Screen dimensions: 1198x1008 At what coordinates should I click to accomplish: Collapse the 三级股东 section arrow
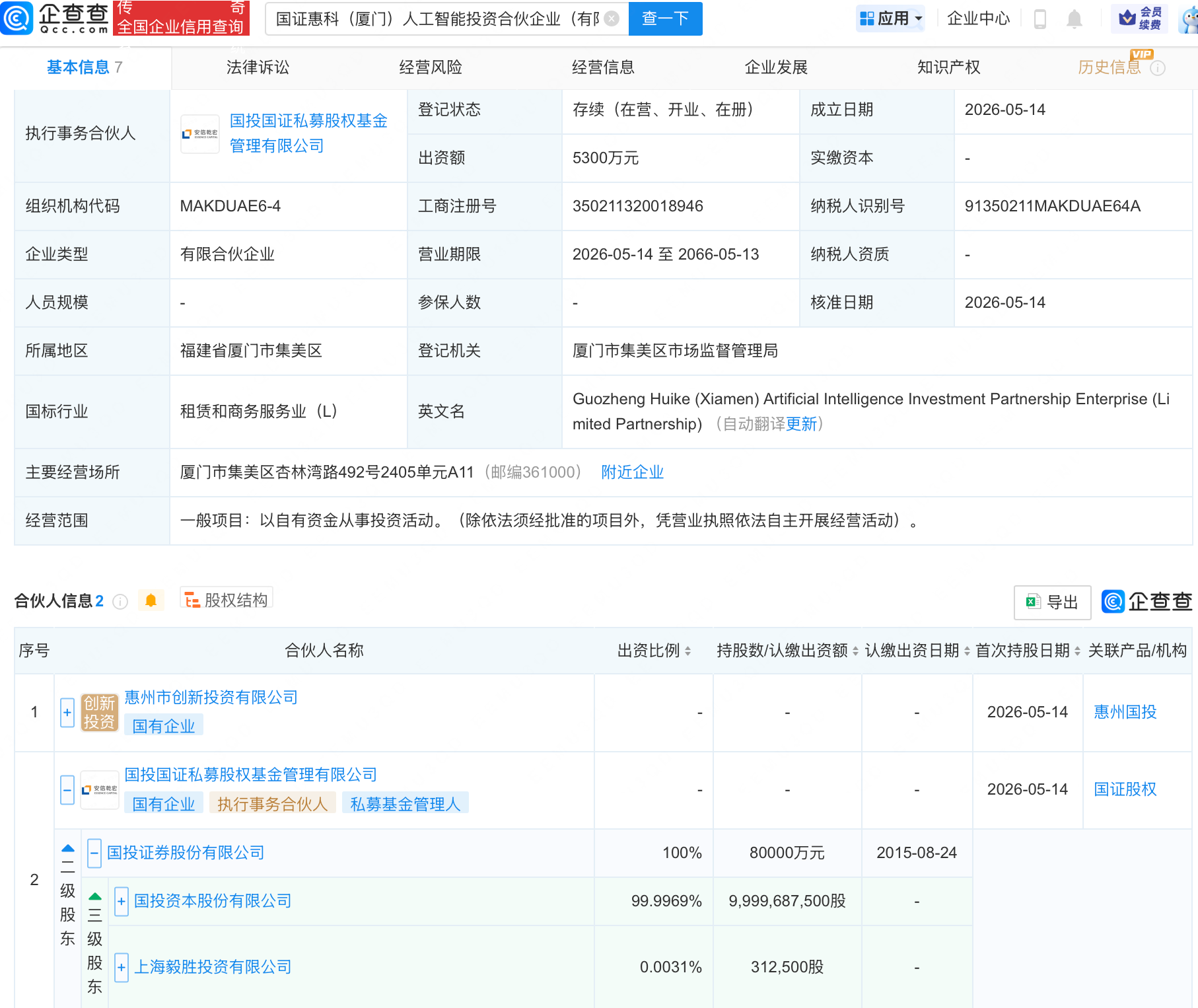coord(95,896)
